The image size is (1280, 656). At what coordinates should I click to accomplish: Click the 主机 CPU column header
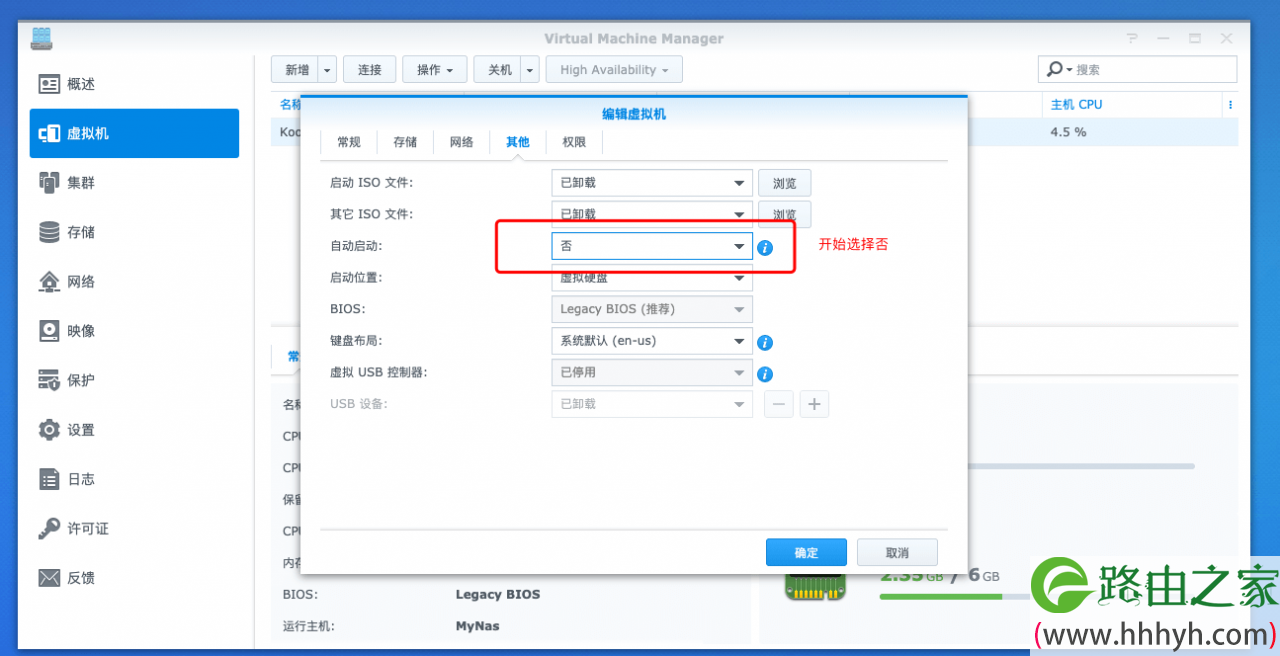pyautogui.click(x=1076, y=104)
